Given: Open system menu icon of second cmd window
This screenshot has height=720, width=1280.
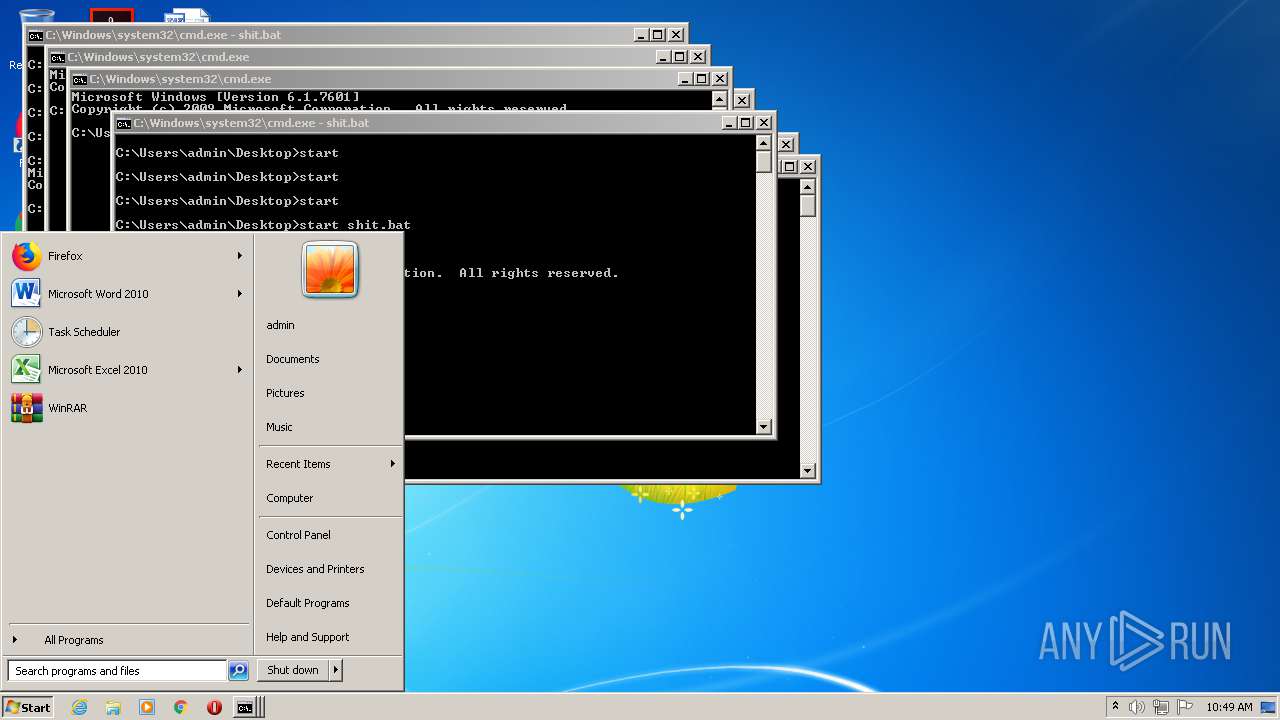Looking at the screenshot, I should [58, 57].
